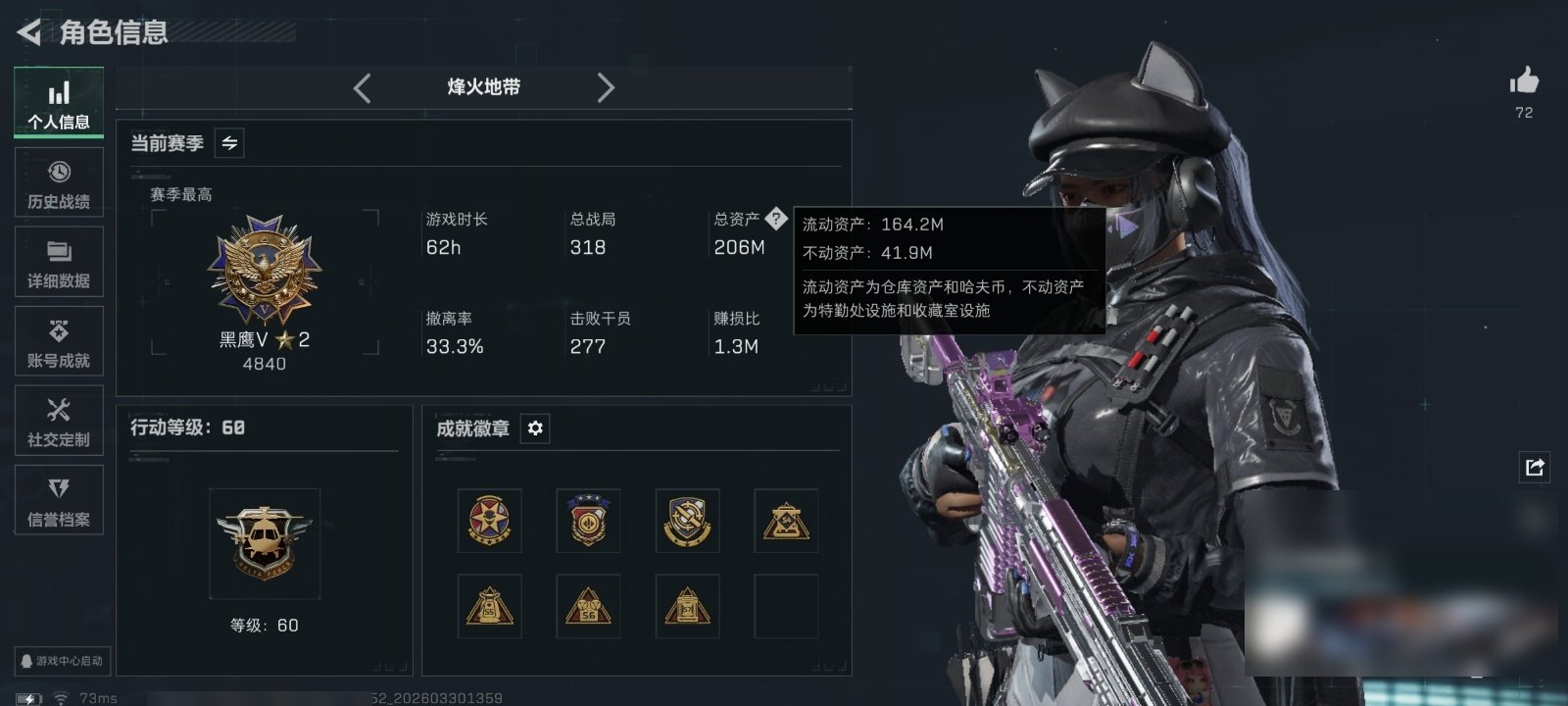The width and height of the screenshot is (1568, 706).
Task: Toggle the season switch next to 当前赛季
Action: (229, 143)
